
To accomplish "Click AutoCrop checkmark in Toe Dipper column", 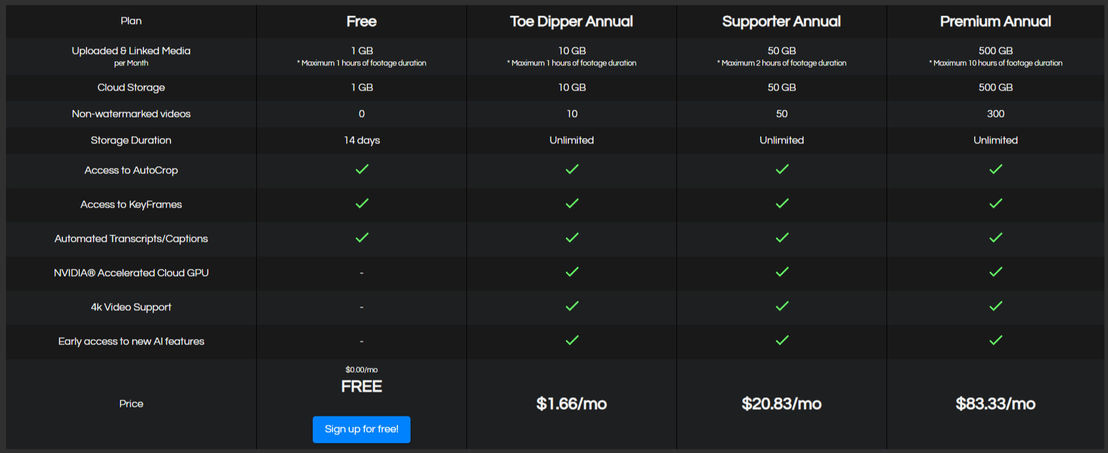I will tap(572, 170).
